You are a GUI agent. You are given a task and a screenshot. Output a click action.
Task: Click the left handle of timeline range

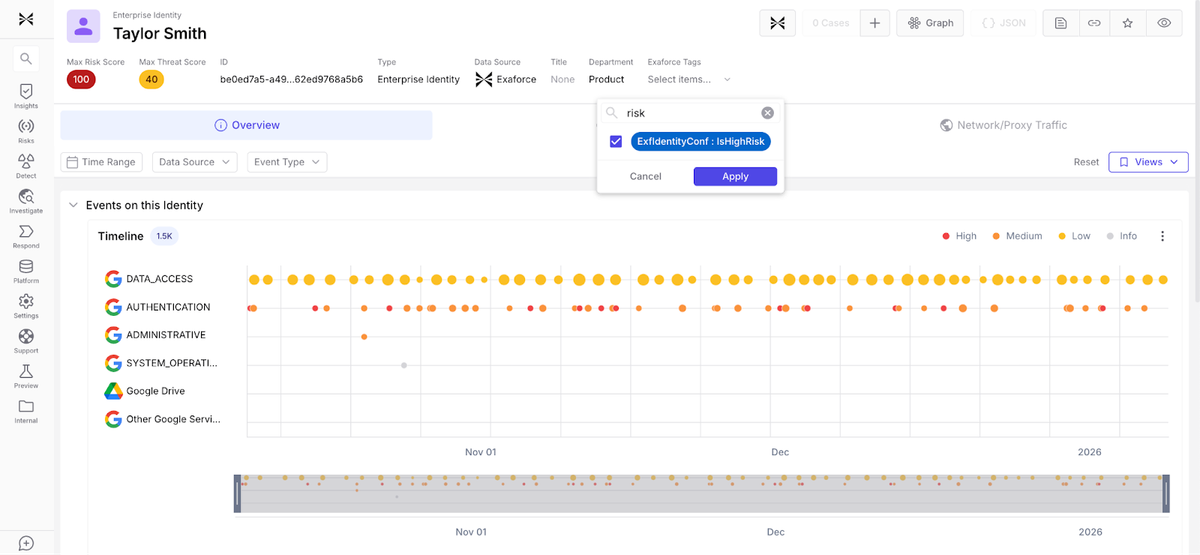(238, 495)
